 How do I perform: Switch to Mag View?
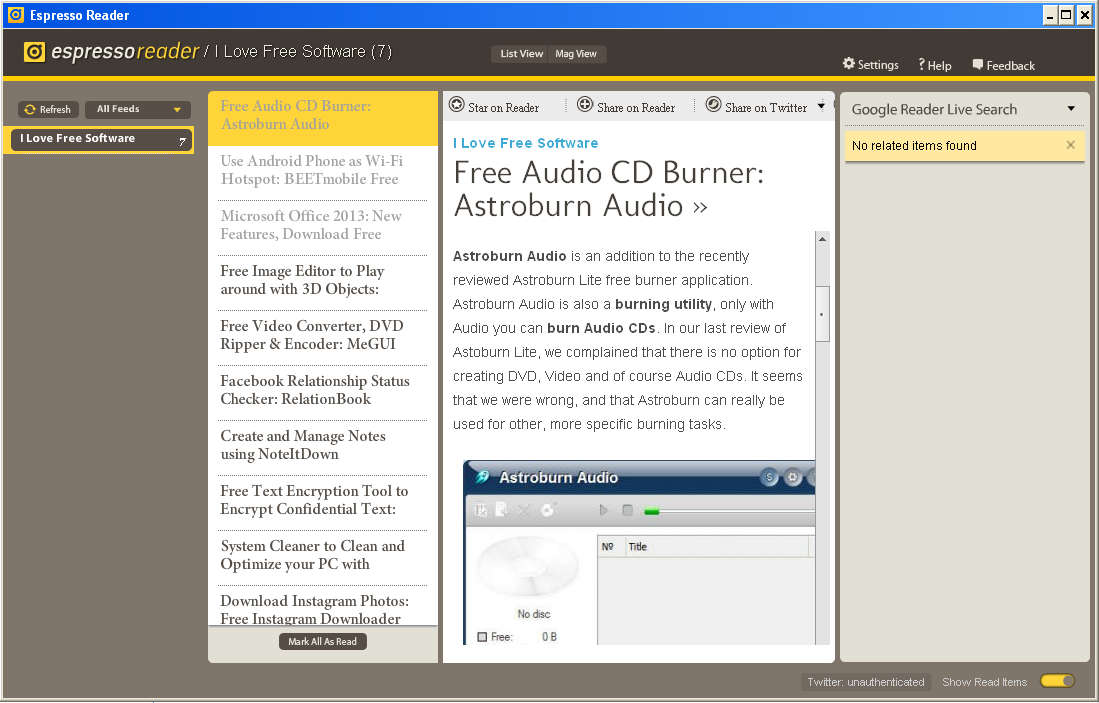click(576, 54)
